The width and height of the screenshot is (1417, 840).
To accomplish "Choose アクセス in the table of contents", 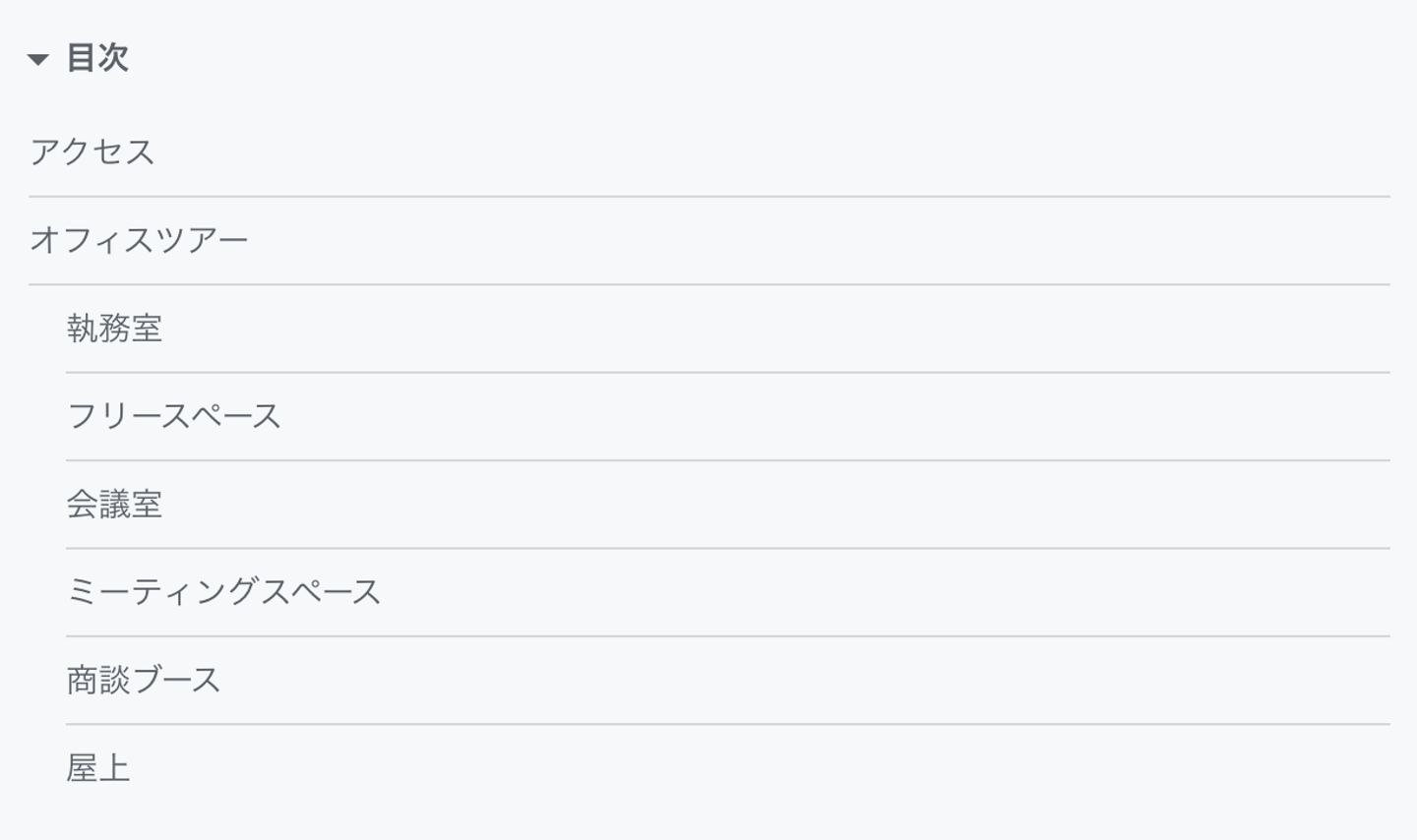I will pos(92,152).
